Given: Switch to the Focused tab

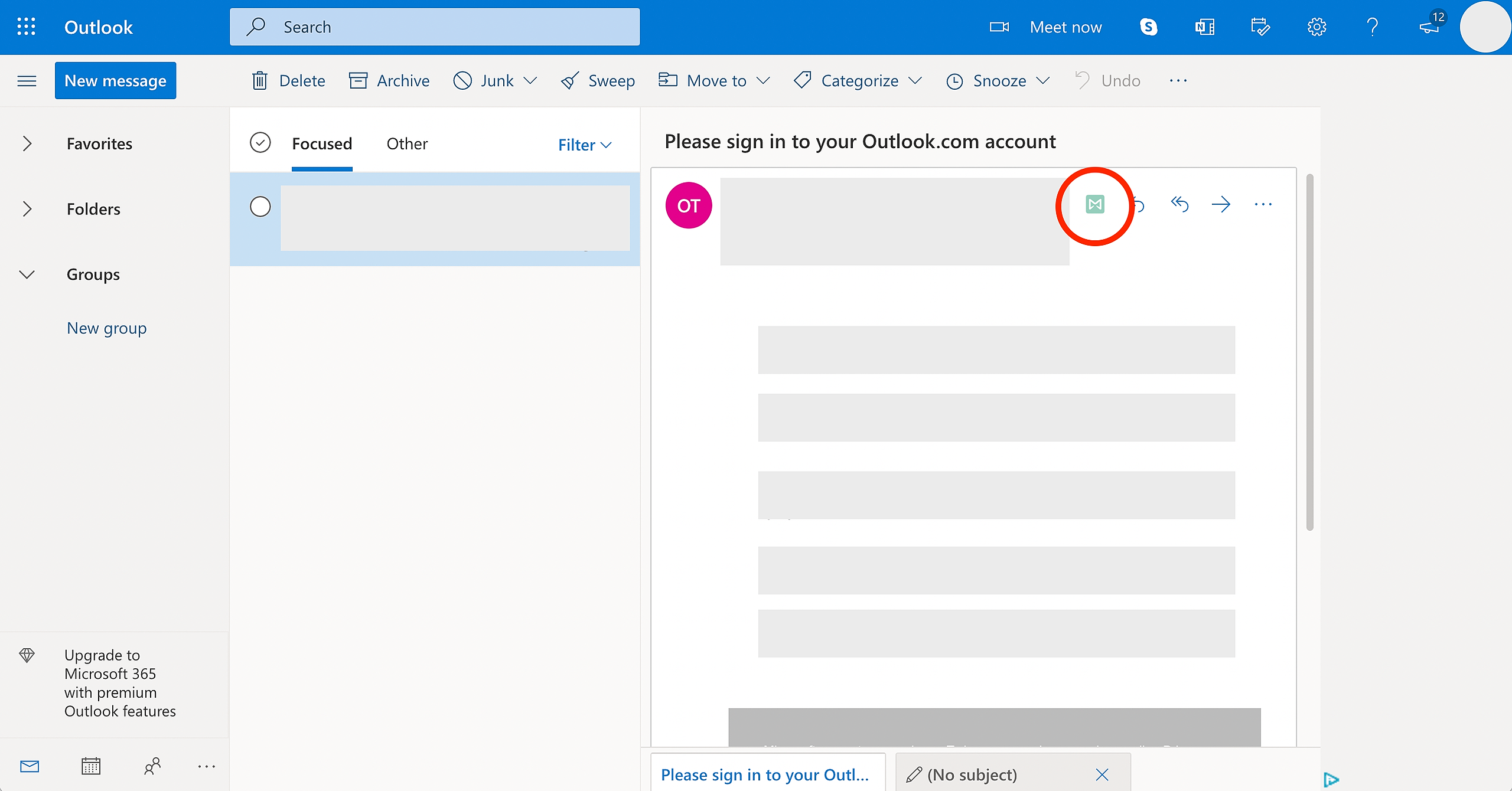Looking at the screenshot, I should click(x=322, y=144).
